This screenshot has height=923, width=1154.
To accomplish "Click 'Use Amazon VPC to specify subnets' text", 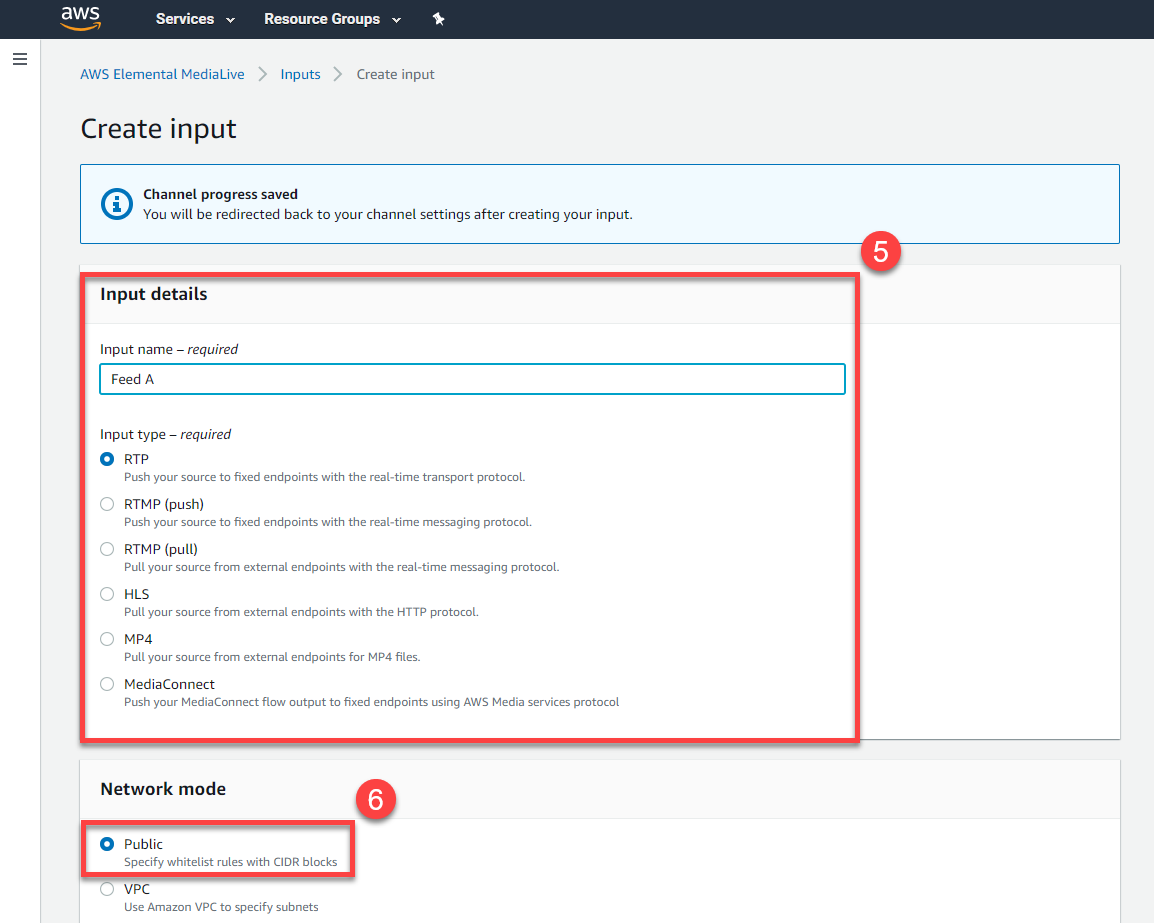I will [222, 907].
